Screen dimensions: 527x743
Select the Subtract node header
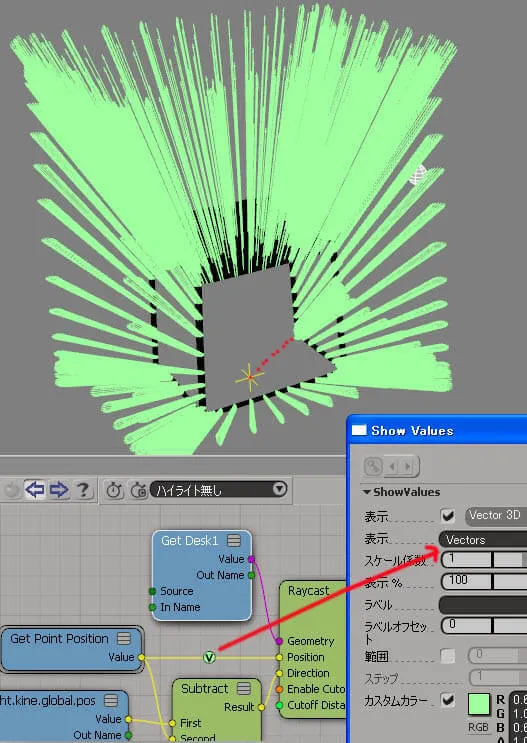[x=205, y=688]
